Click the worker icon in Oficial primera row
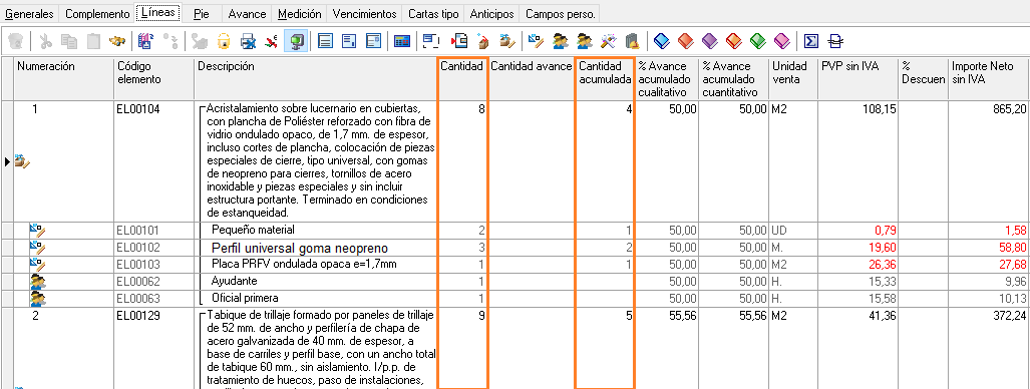This screenshot has height=389, width=1030. point(37,298)
